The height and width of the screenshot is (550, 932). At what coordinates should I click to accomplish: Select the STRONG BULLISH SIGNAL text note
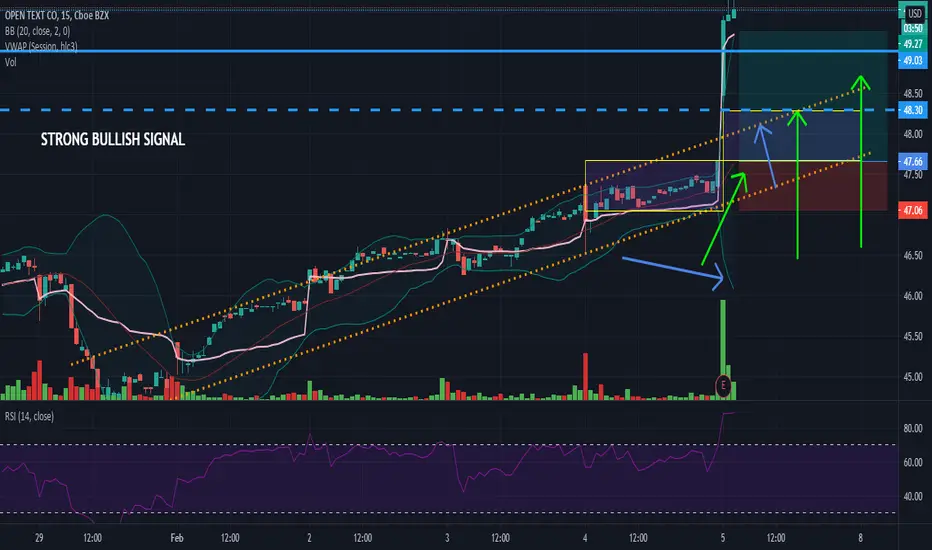pyautogui.click(x=113, y=139)
